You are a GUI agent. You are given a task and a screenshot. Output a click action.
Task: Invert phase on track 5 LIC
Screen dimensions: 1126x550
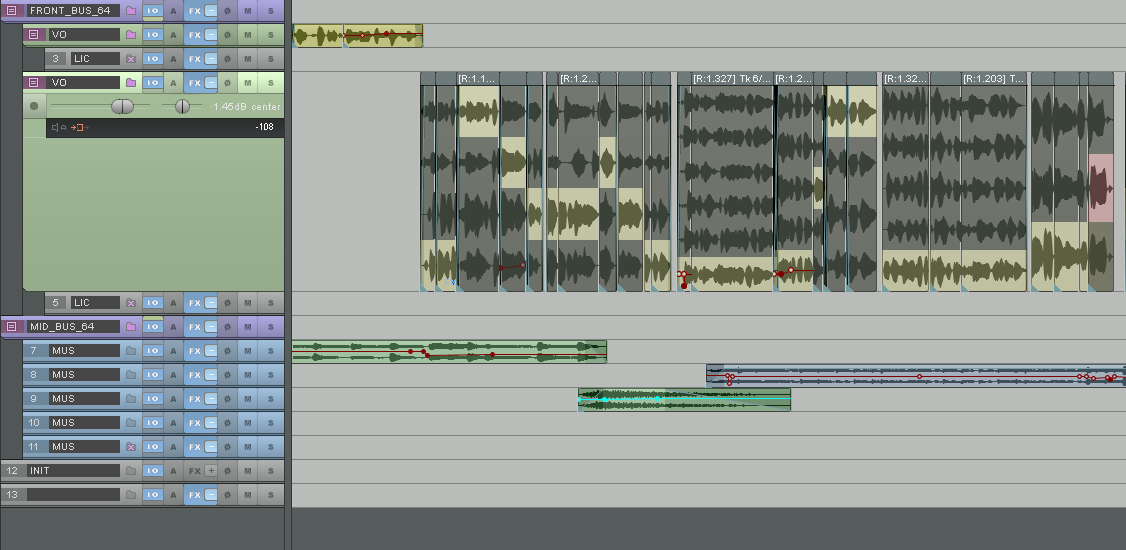(228, 303)
